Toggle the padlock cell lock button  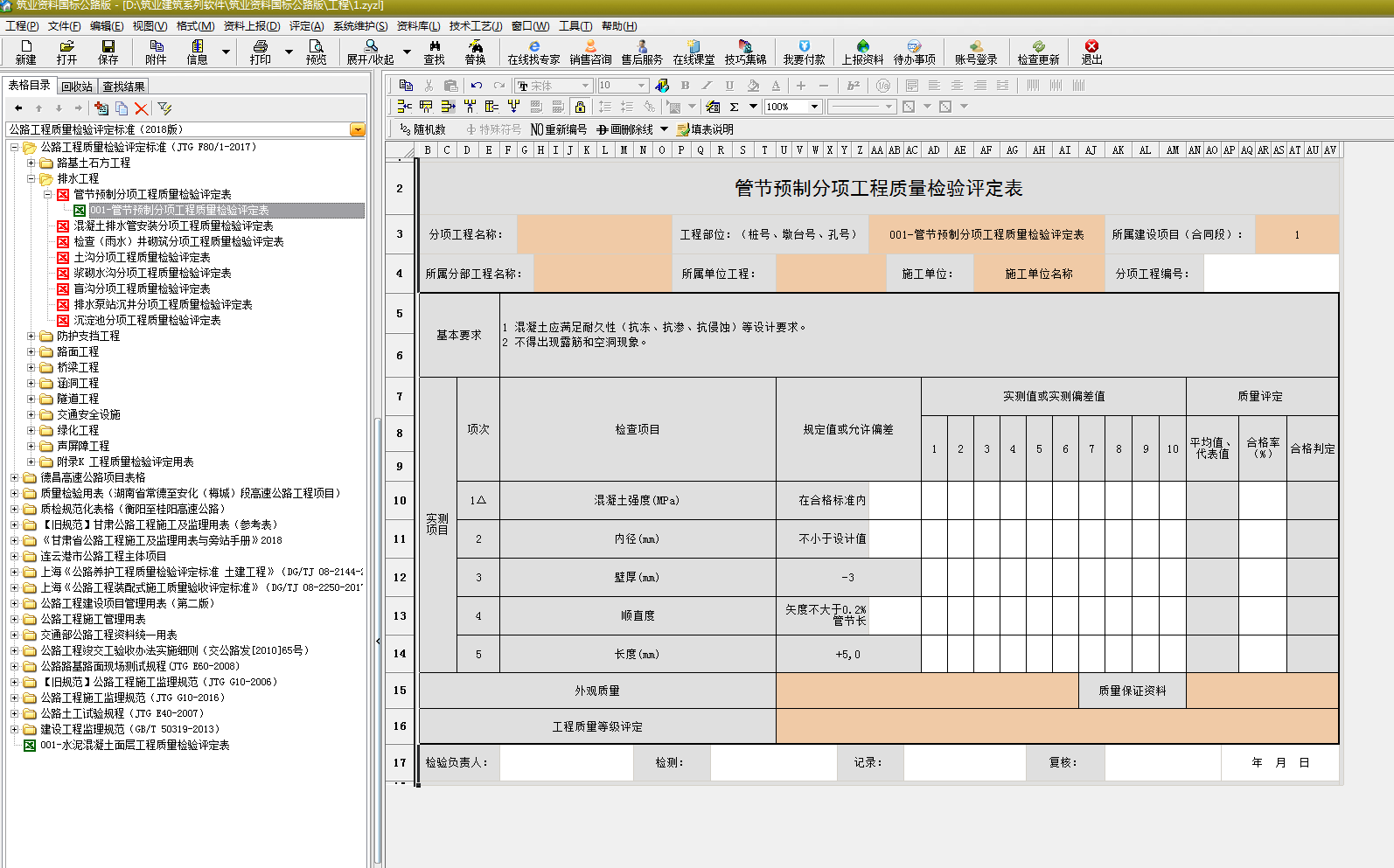[580, 107]
